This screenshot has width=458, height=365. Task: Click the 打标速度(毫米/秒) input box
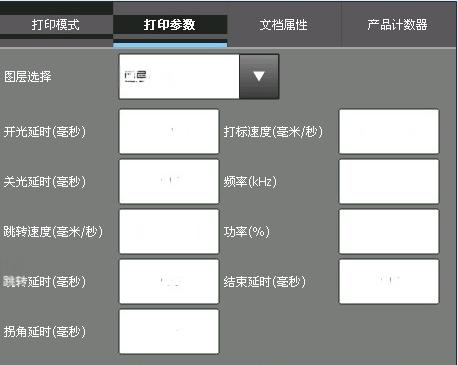pyautogui.click(x=389, y=132)
